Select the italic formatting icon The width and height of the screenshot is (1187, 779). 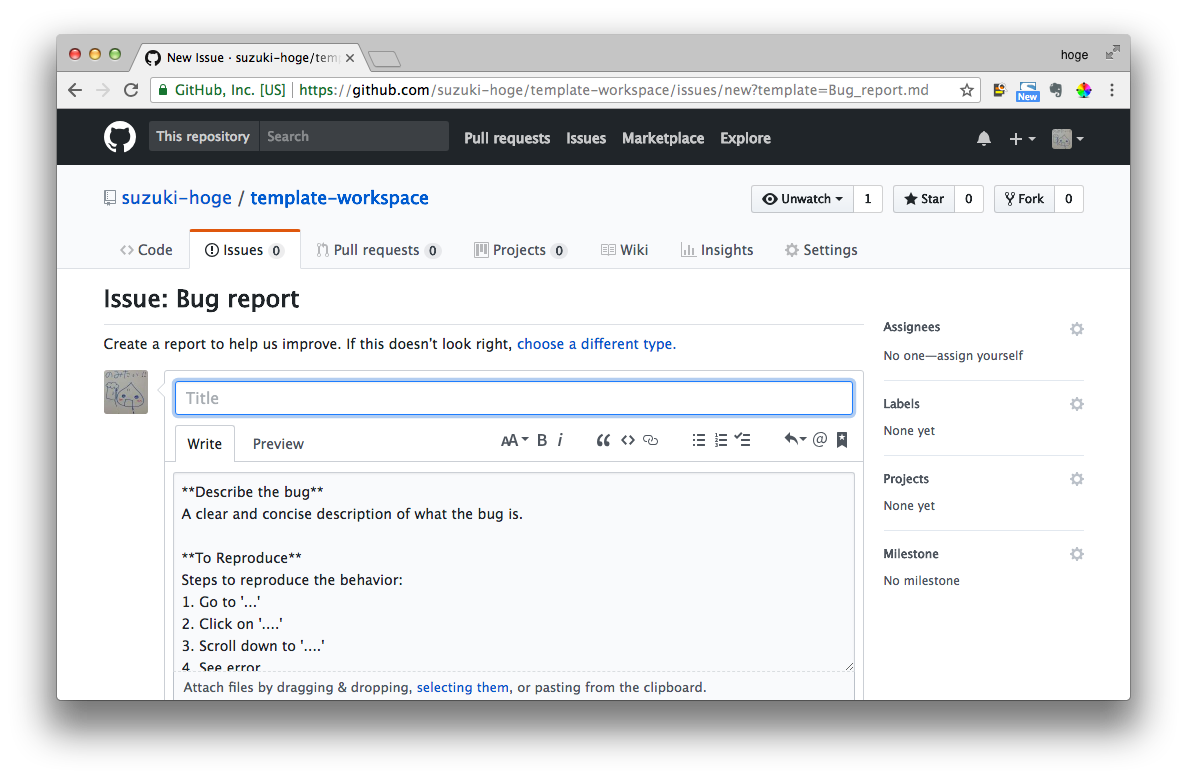pyautogui.click(x=561, y=440)
